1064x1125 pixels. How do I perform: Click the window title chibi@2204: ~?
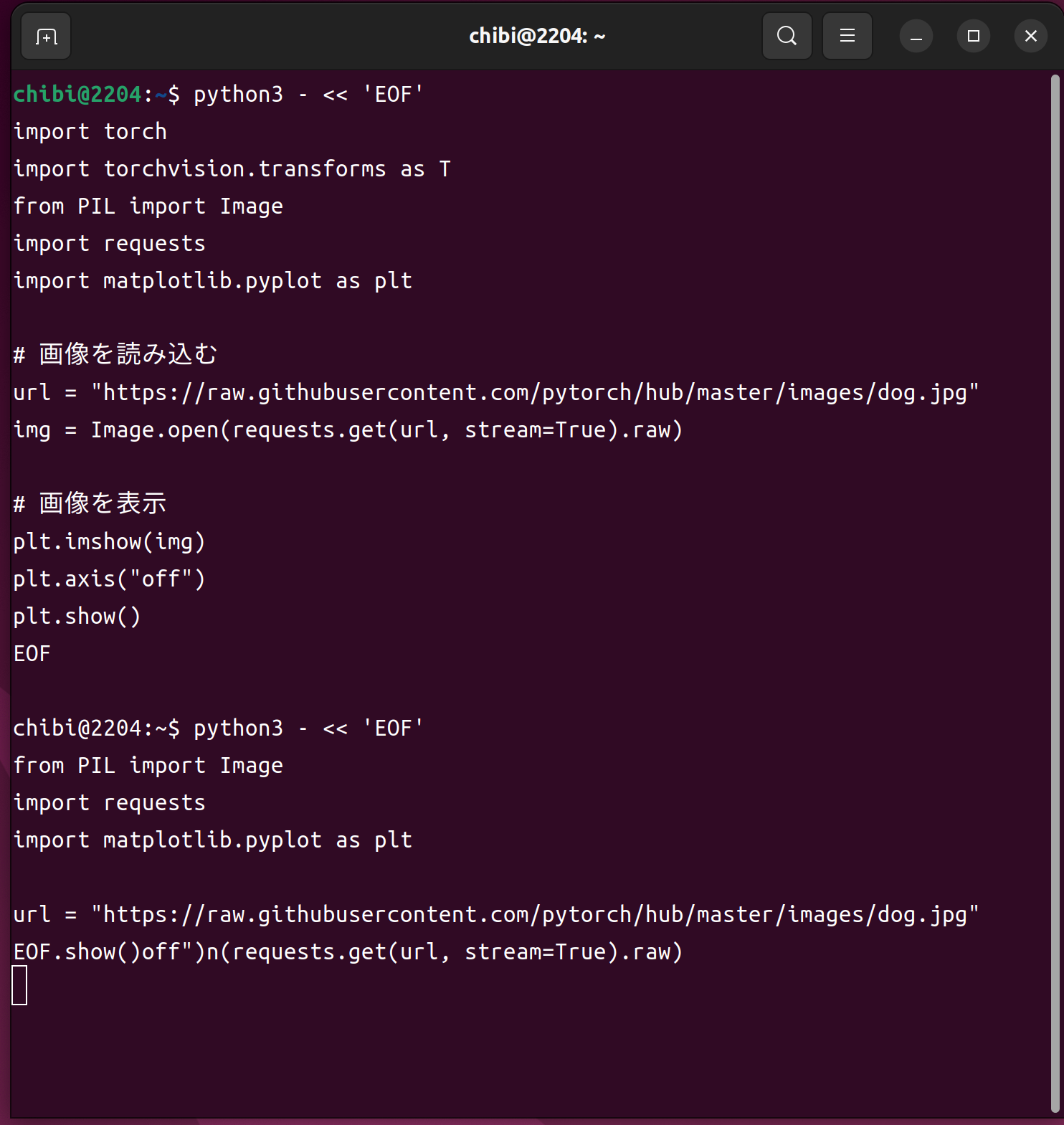(x=536, y=37)
